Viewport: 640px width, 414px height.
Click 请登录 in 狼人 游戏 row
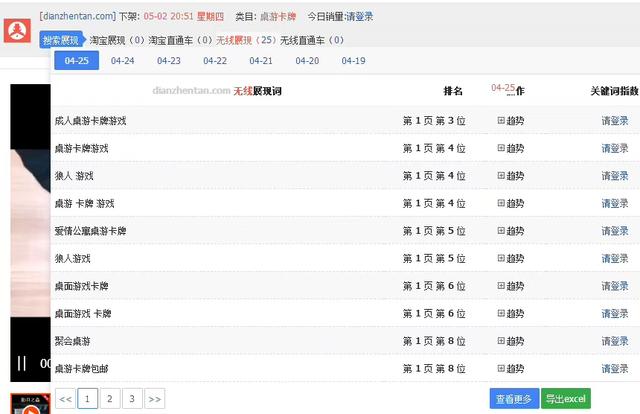coord(615,176)
